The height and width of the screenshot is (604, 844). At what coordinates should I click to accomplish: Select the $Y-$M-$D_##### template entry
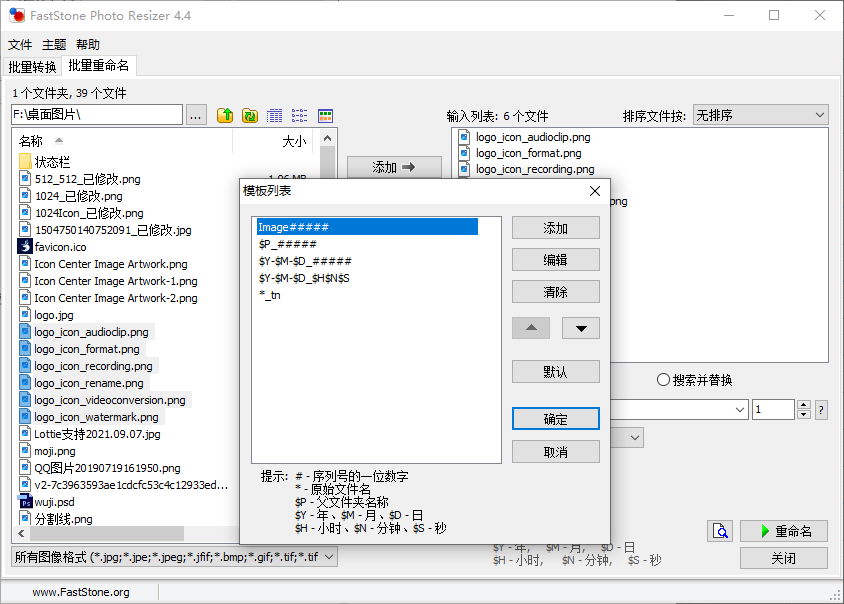(305, 261)
